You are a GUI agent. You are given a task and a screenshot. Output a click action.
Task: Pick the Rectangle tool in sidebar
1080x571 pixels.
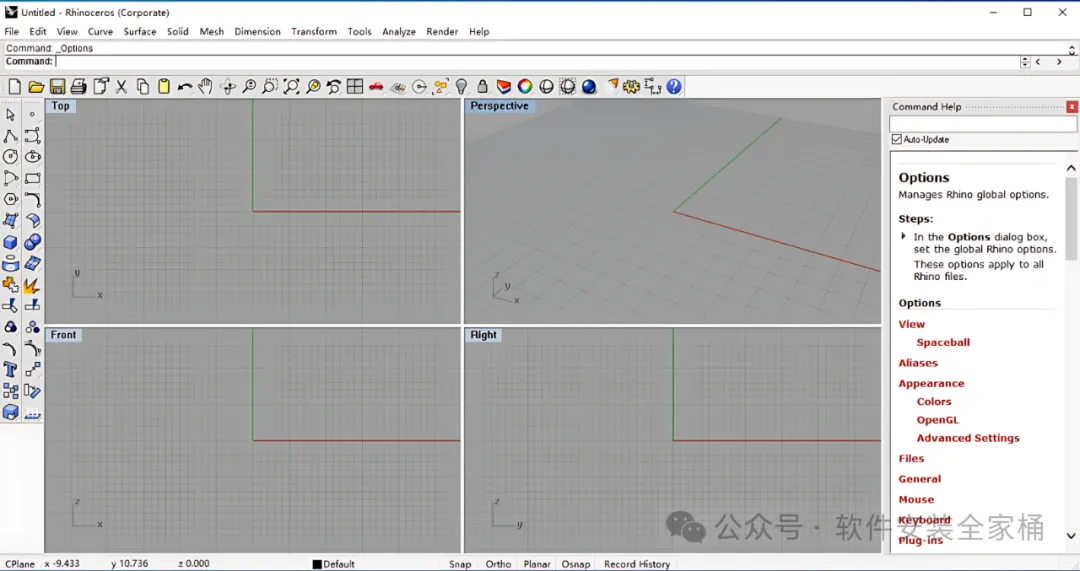pyautogui.click(x=32, y=178)
